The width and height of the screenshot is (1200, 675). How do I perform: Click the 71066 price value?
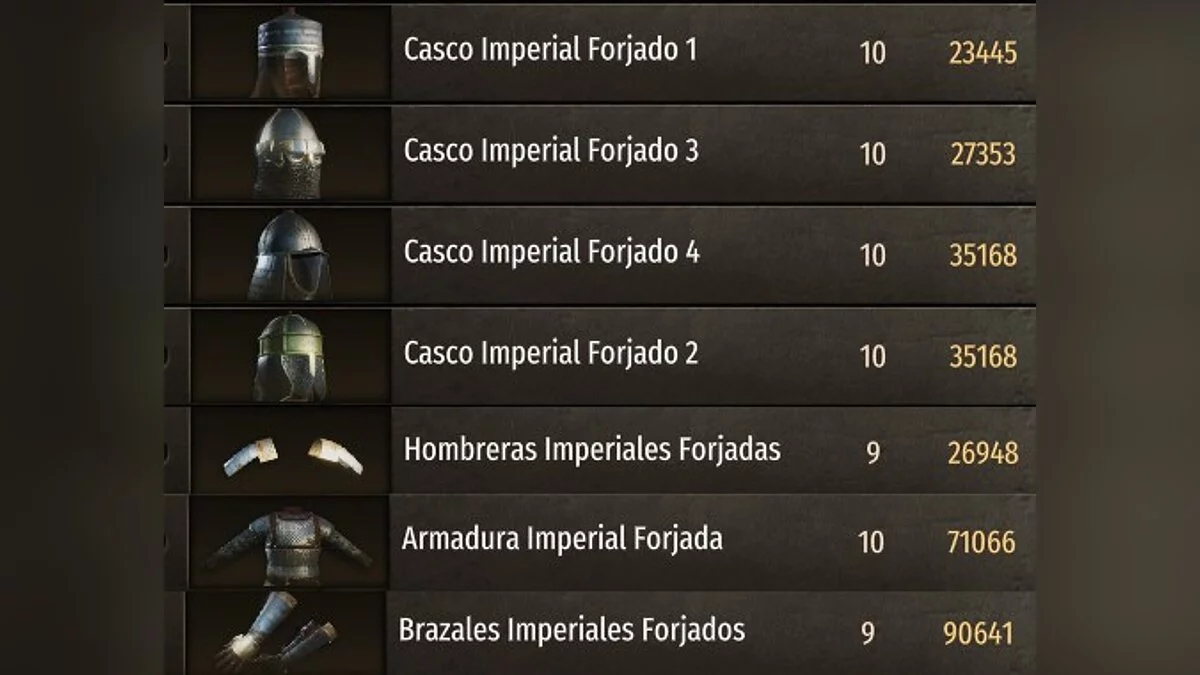coord(981,543)
